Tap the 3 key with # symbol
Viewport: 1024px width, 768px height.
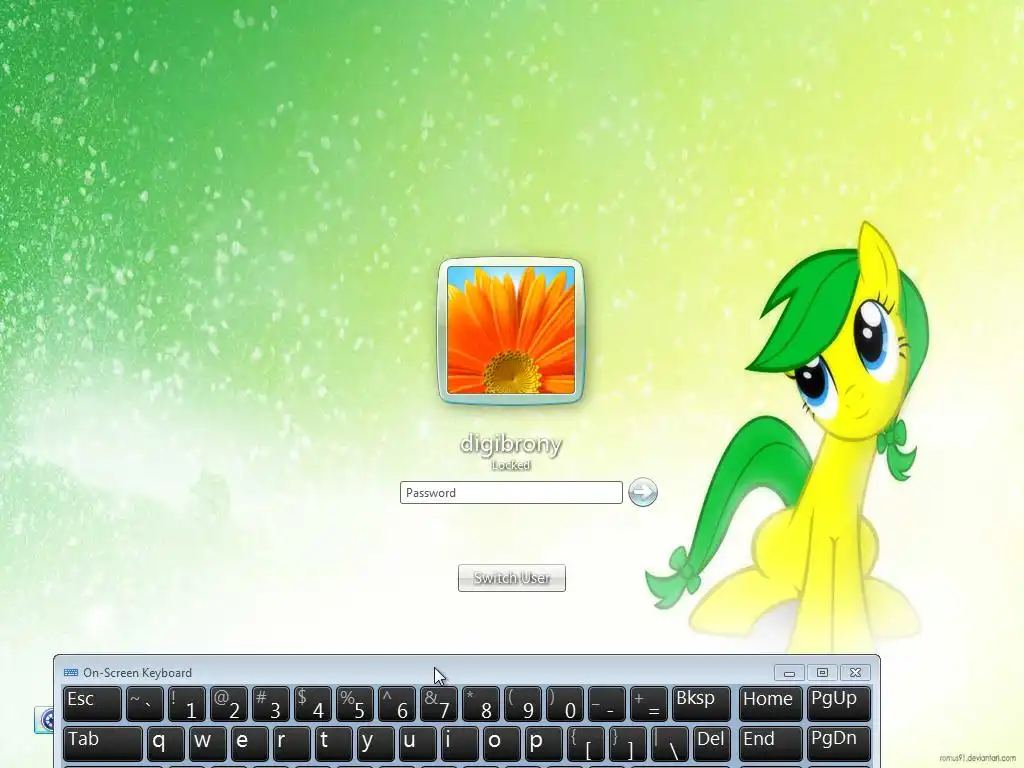click(x=270, y=703)
